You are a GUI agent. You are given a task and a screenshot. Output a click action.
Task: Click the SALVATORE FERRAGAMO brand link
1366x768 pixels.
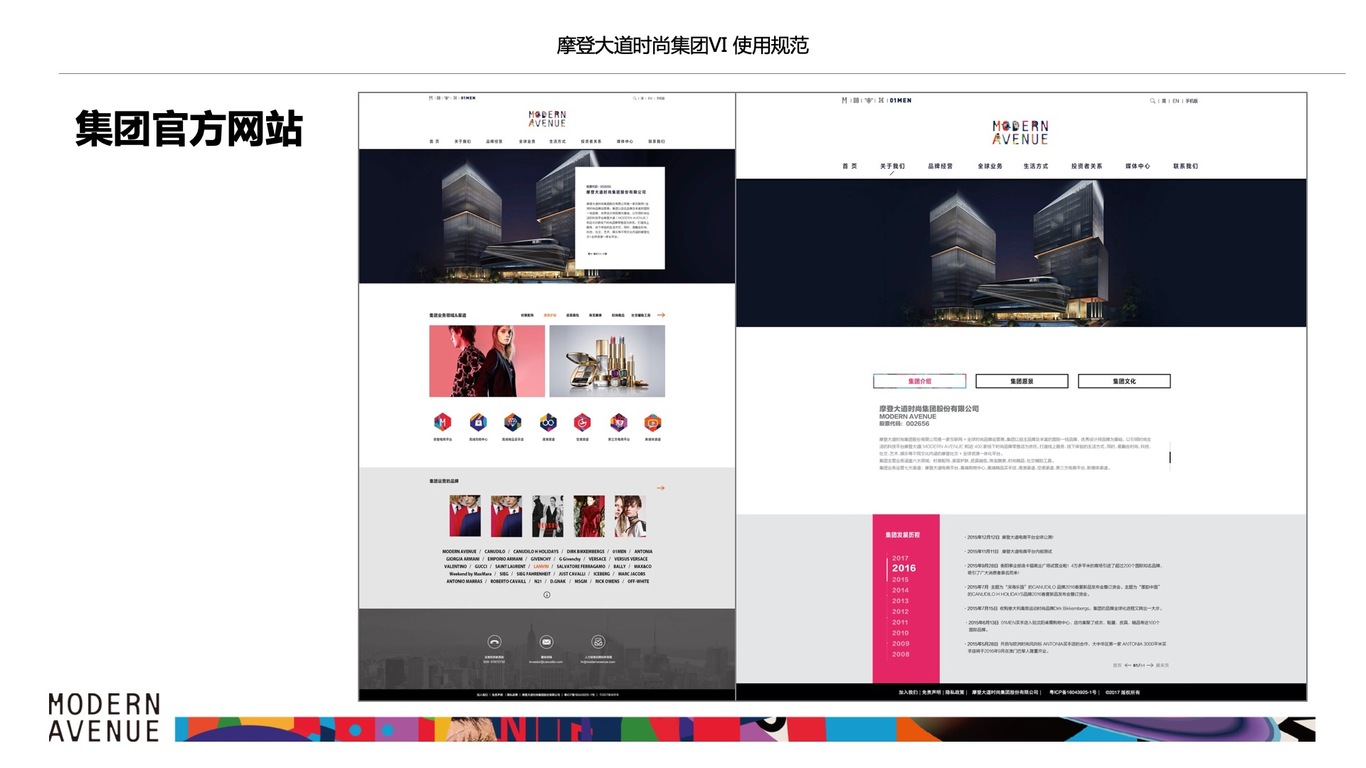[x=581, y=566]
